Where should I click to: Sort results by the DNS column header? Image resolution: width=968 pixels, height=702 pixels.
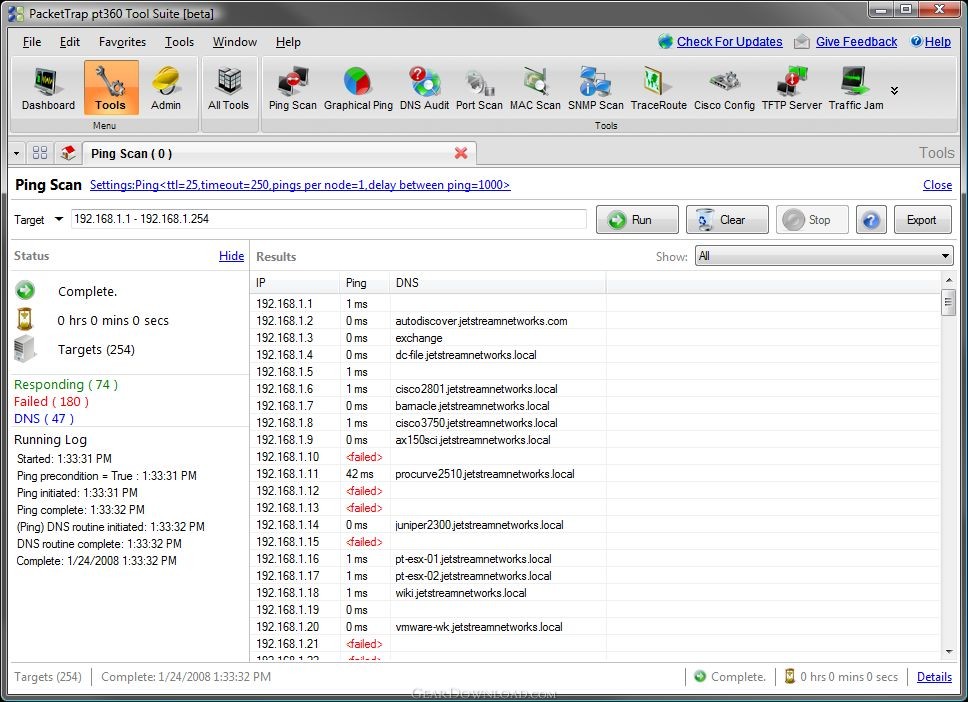pos(498,283)
